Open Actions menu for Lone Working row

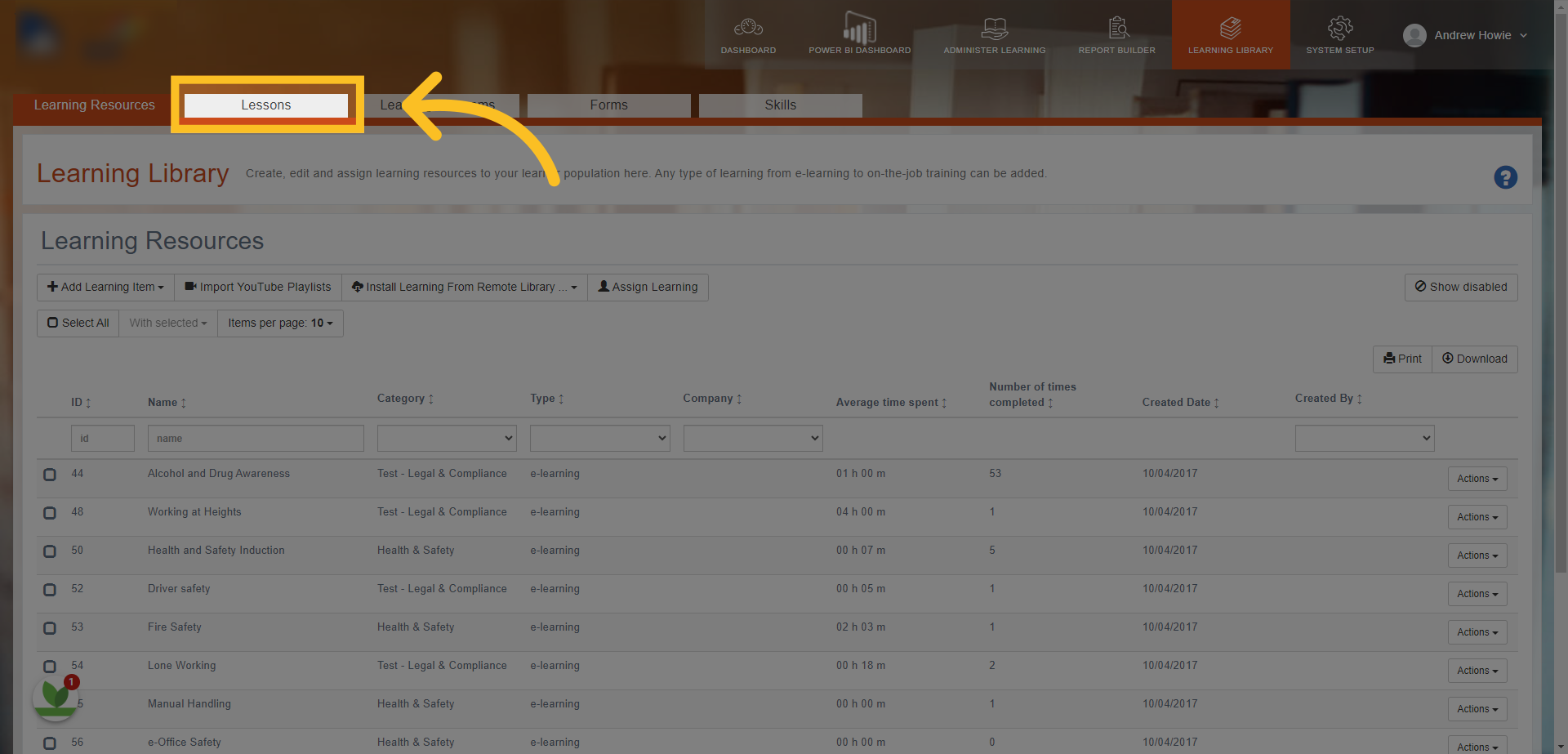[x=1477, y=671]
